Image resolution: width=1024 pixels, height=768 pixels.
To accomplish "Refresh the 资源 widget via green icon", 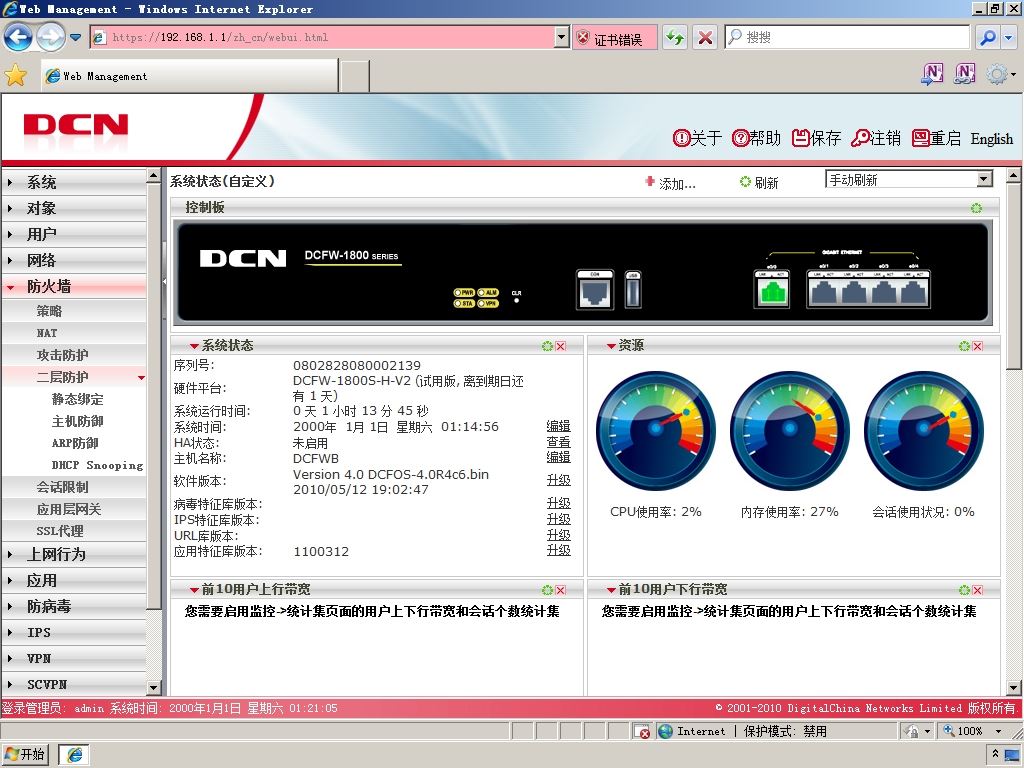I will pyautogui.click(x=964, y=345).
